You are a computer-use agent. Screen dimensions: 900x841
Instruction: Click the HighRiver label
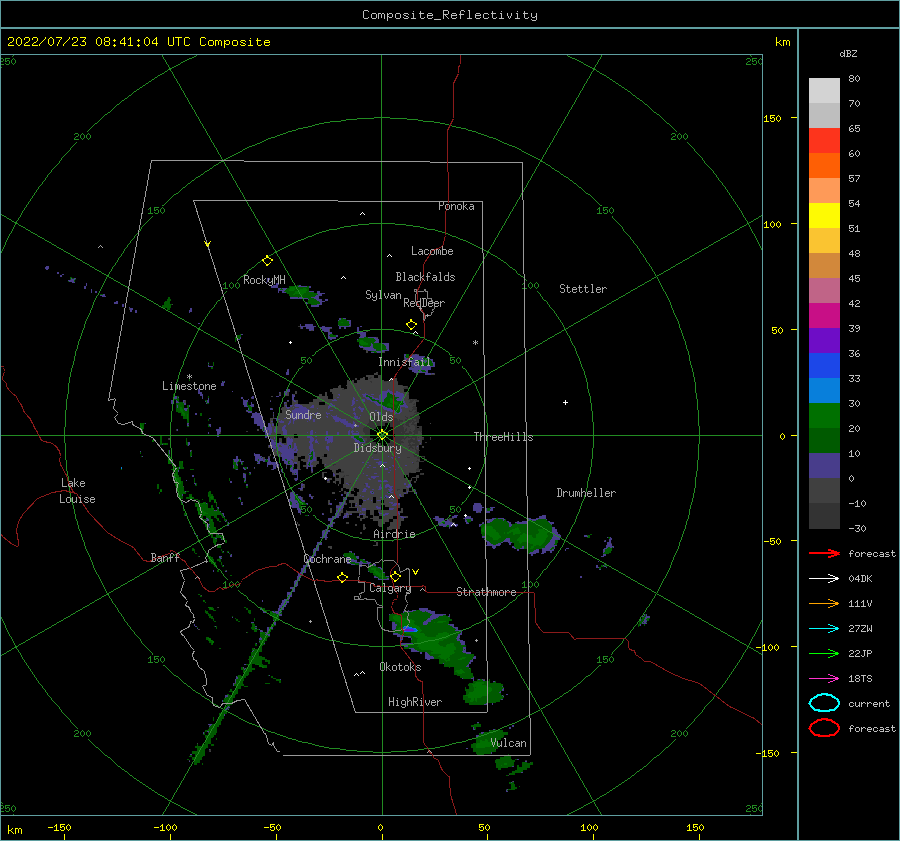click(415, 702)
